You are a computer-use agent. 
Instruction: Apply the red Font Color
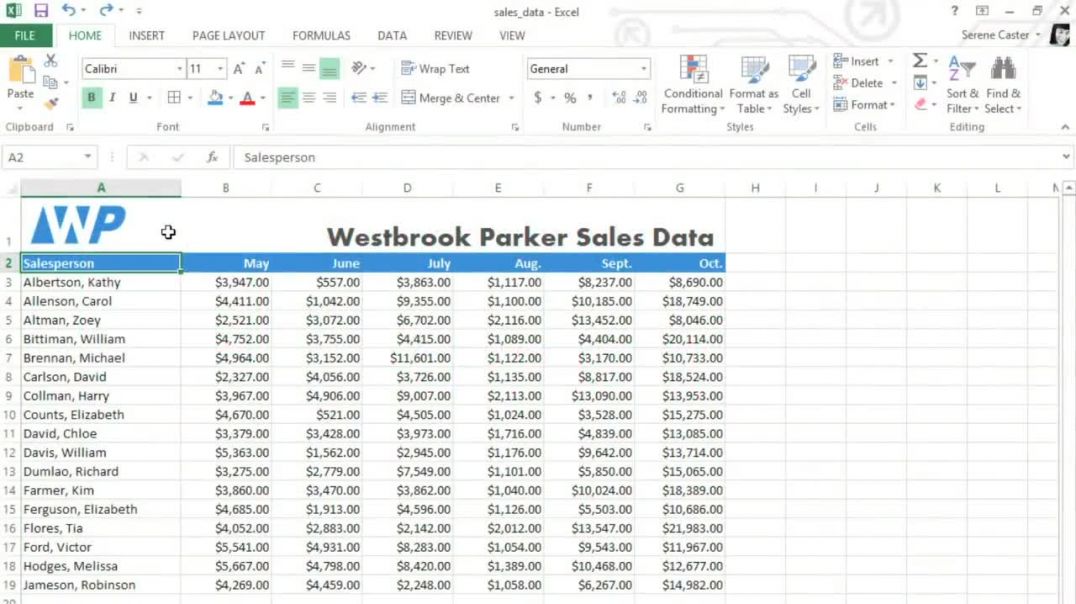[x=248, y=97]
